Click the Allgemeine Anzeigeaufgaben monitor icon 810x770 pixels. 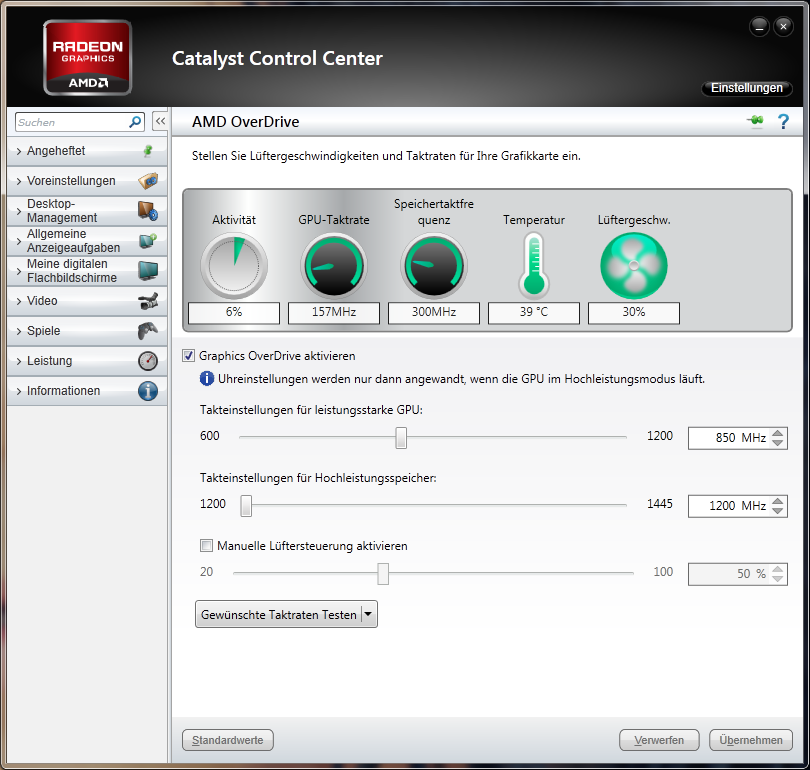(x=148, y=241)
